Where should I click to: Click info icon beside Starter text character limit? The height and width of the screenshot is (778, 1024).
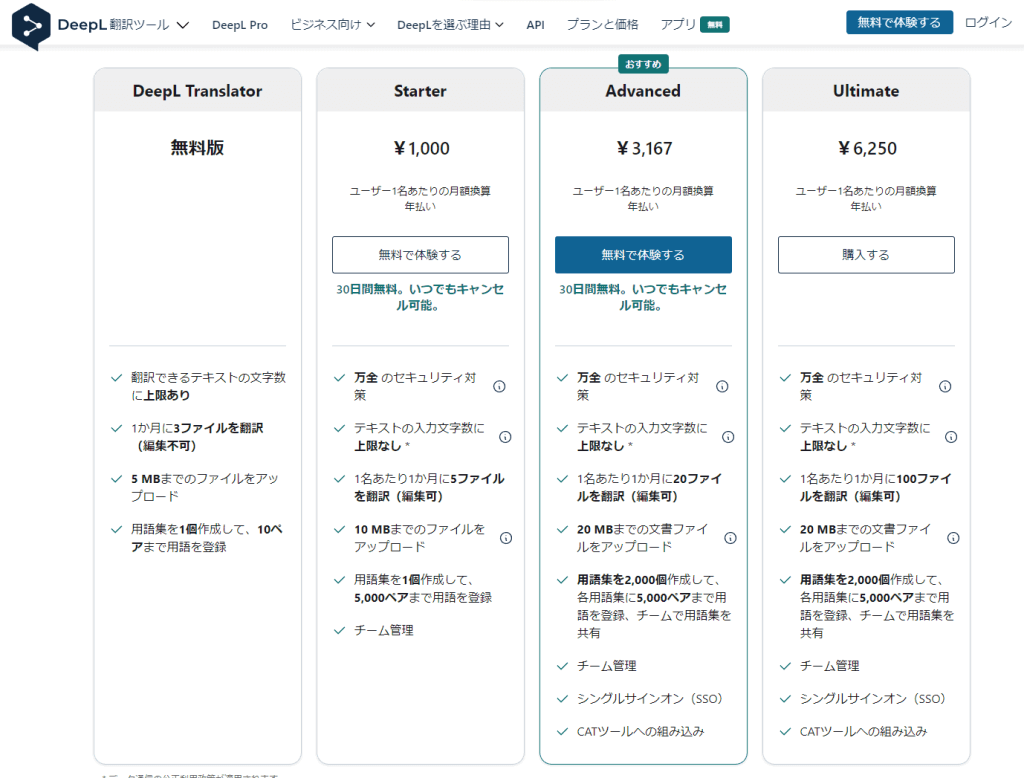coord(505,436)
